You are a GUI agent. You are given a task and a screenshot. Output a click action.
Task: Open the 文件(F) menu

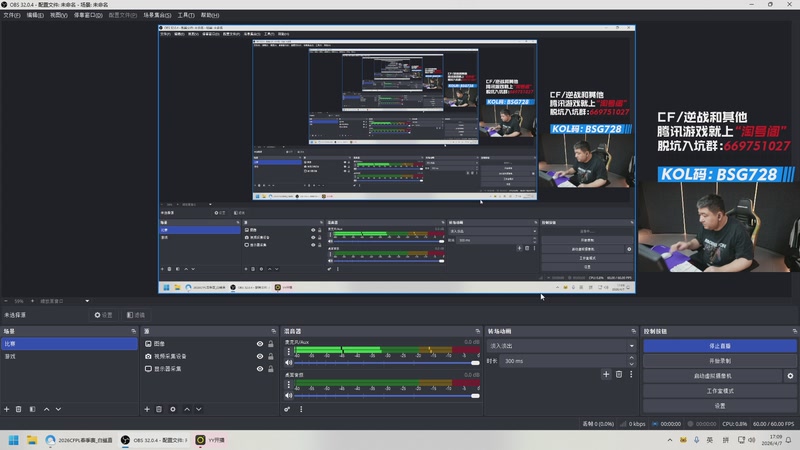pyautogui.click(x=11, y=15)
